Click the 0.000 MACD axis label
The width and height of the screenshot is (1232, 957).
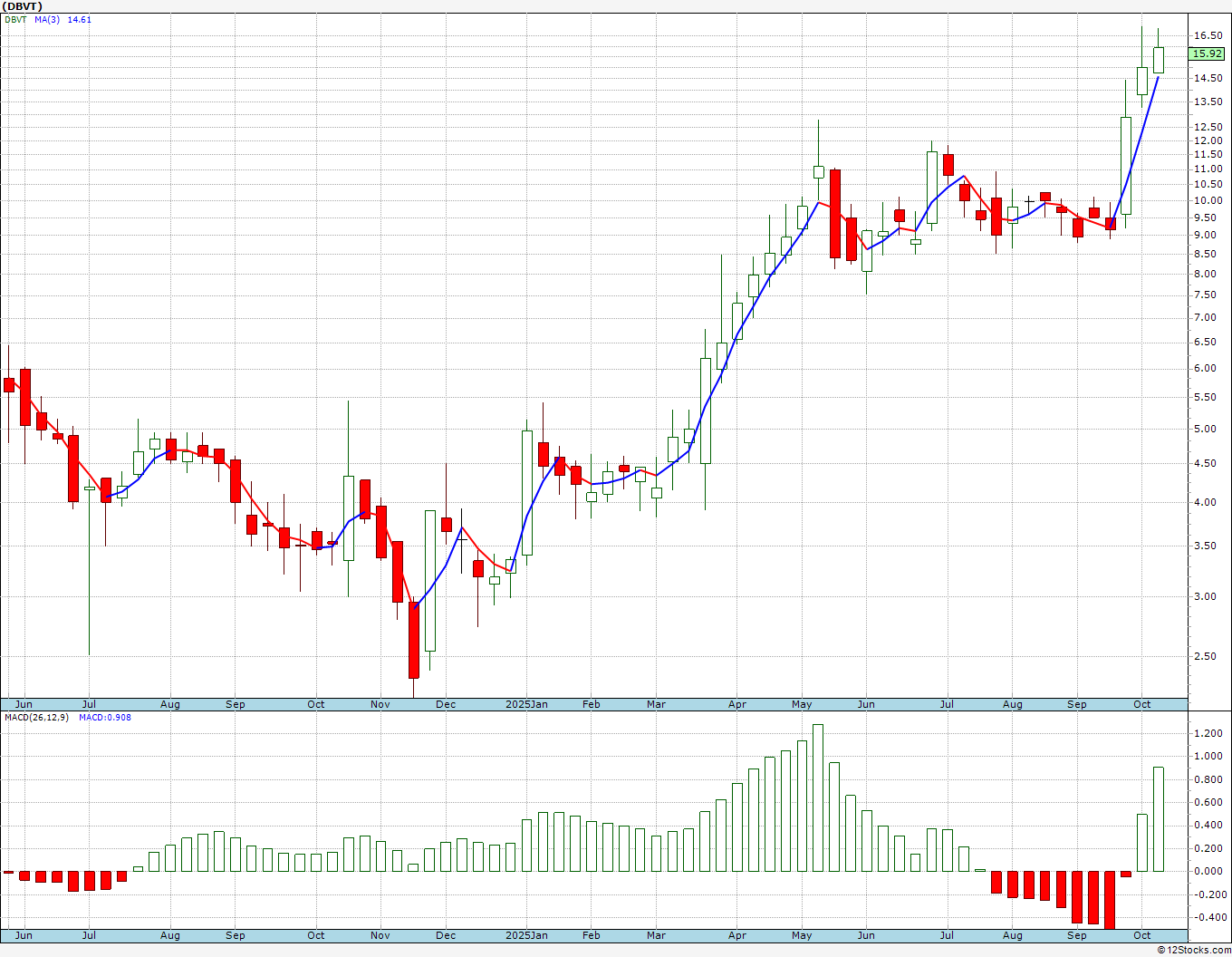point(1208,871)
